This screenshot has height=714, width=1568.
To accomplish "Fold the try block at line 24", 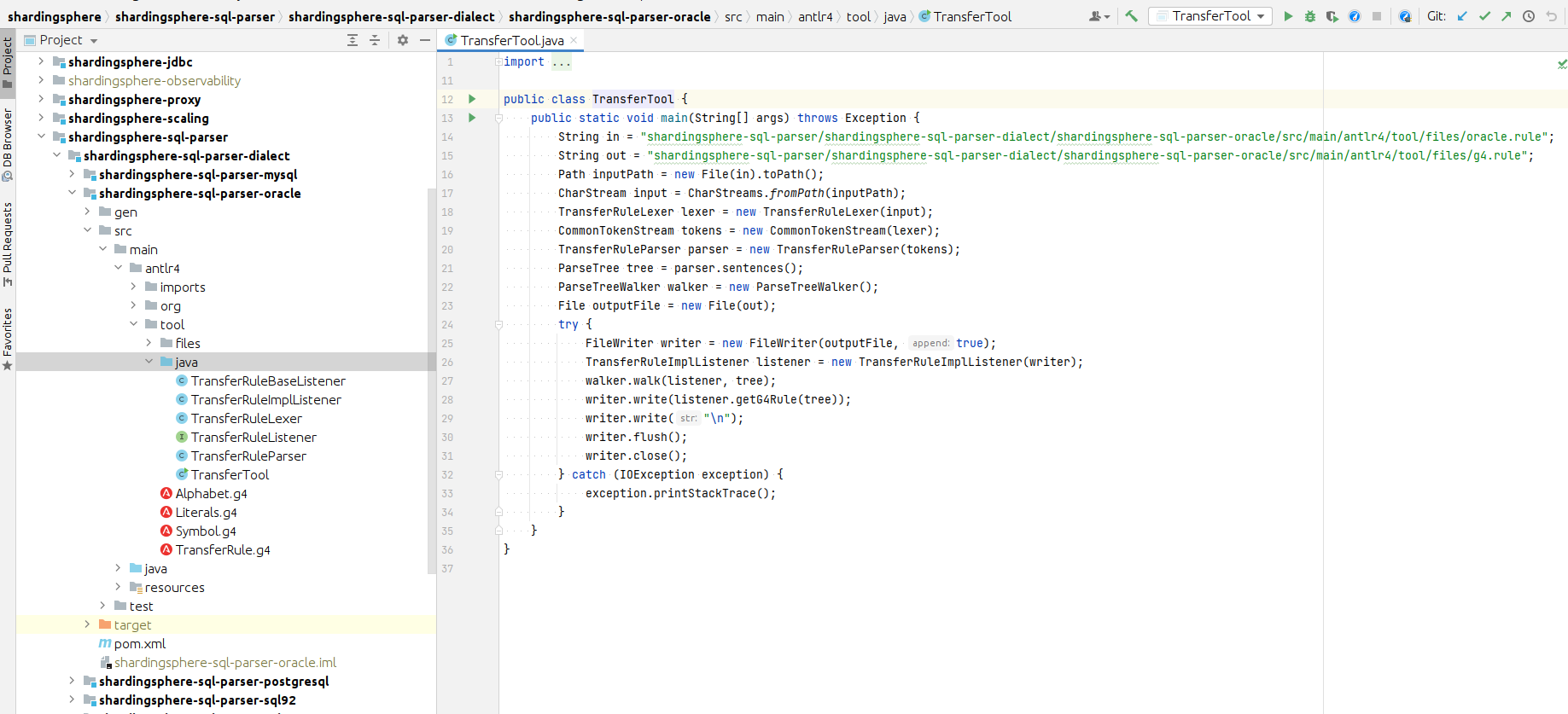I will tap(498, 325).
